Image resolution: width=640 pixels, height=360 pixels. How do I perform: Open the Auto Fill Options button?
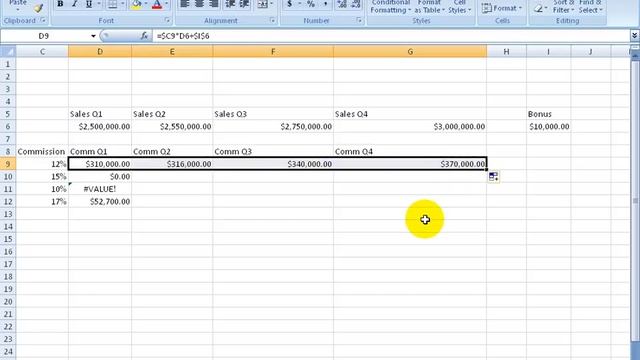(x=493, y=177)
